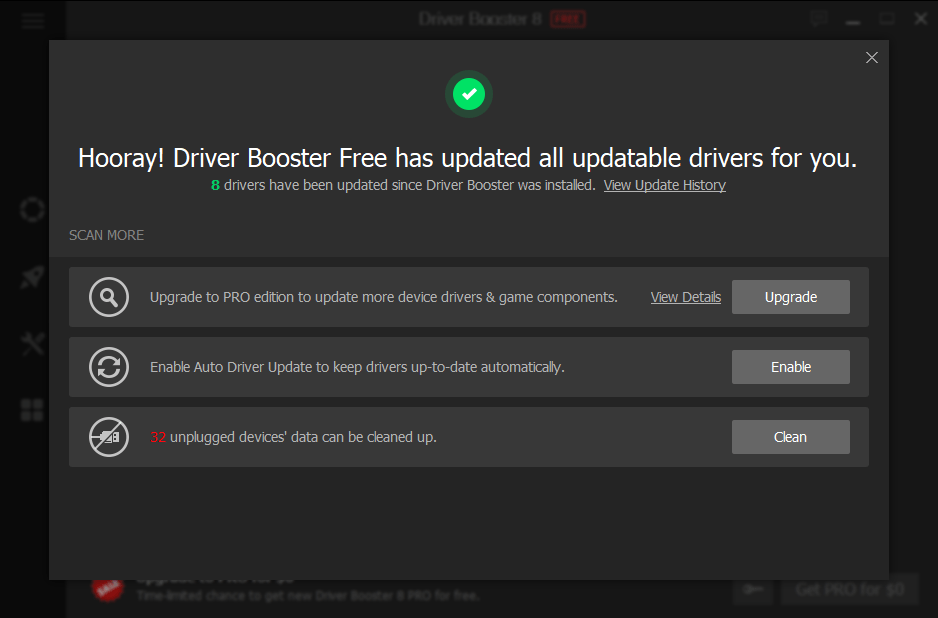
Task: Click the magnifier icon beside Upgrade text
Action: [x=109, y=296]
